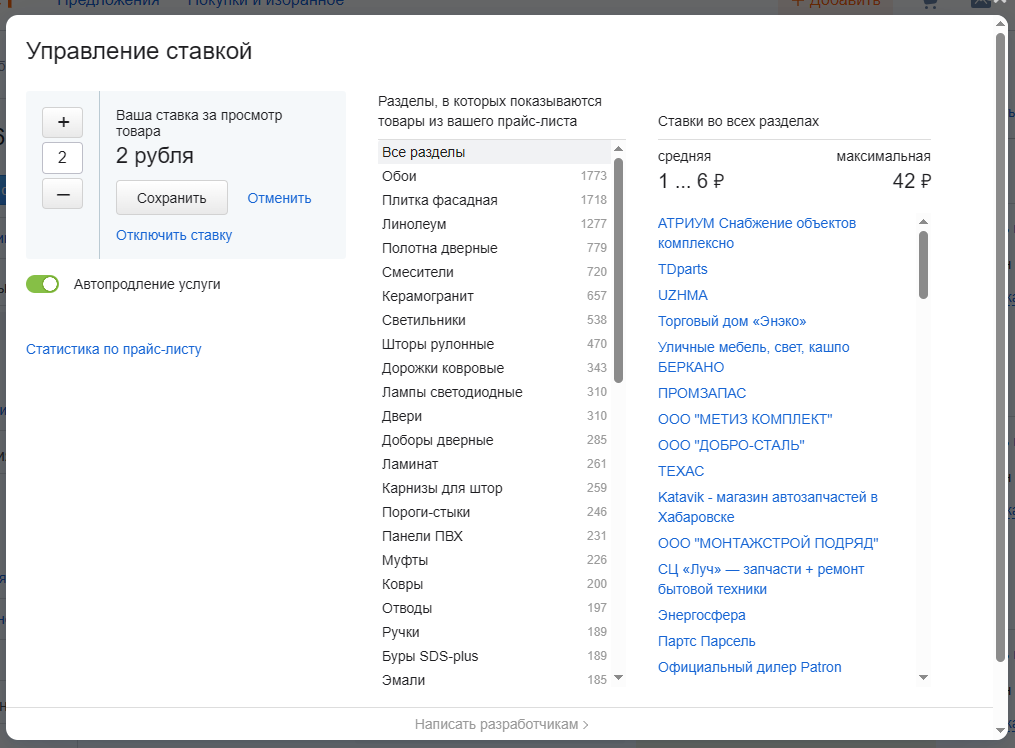Click the bid value input field
Image resolution: width=1015 pixels, height=748 pixels.
point(62,157)
